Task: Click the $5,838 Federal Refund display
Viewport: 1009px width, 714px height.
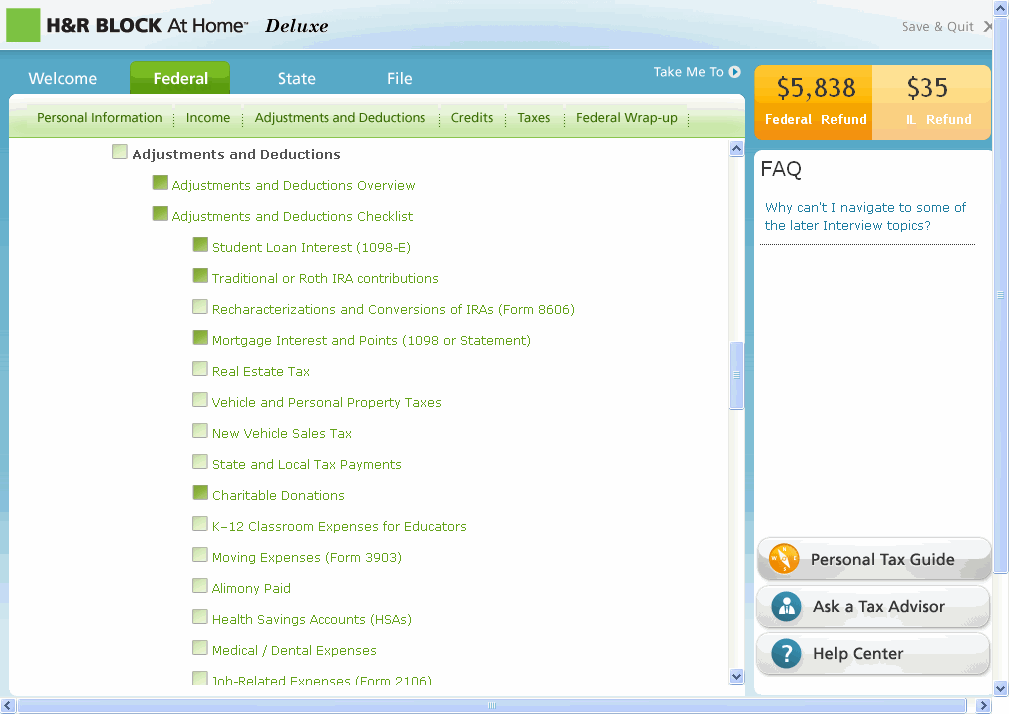Action: point(814,102)
